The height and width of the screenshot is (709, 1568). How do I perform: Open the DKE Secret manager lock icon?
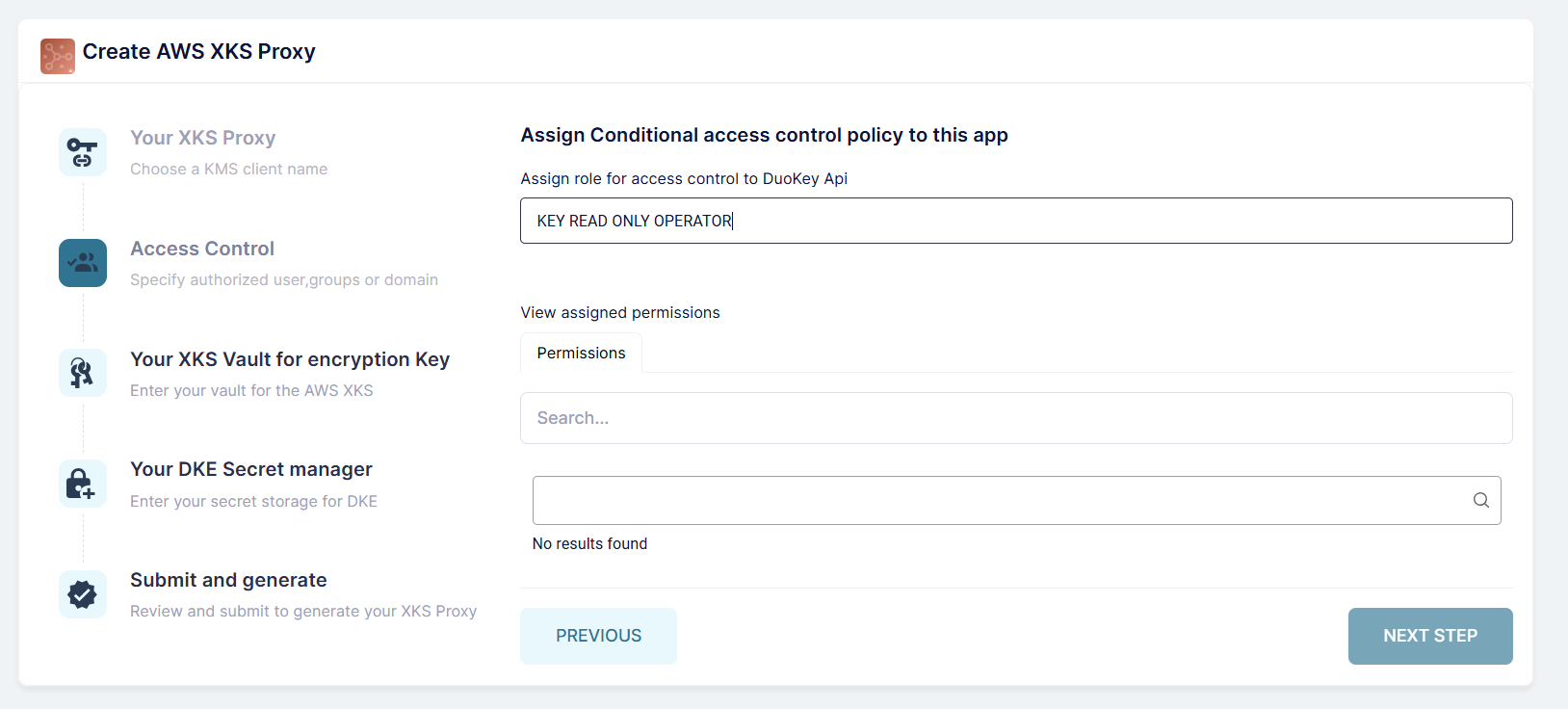click(83, 484)
